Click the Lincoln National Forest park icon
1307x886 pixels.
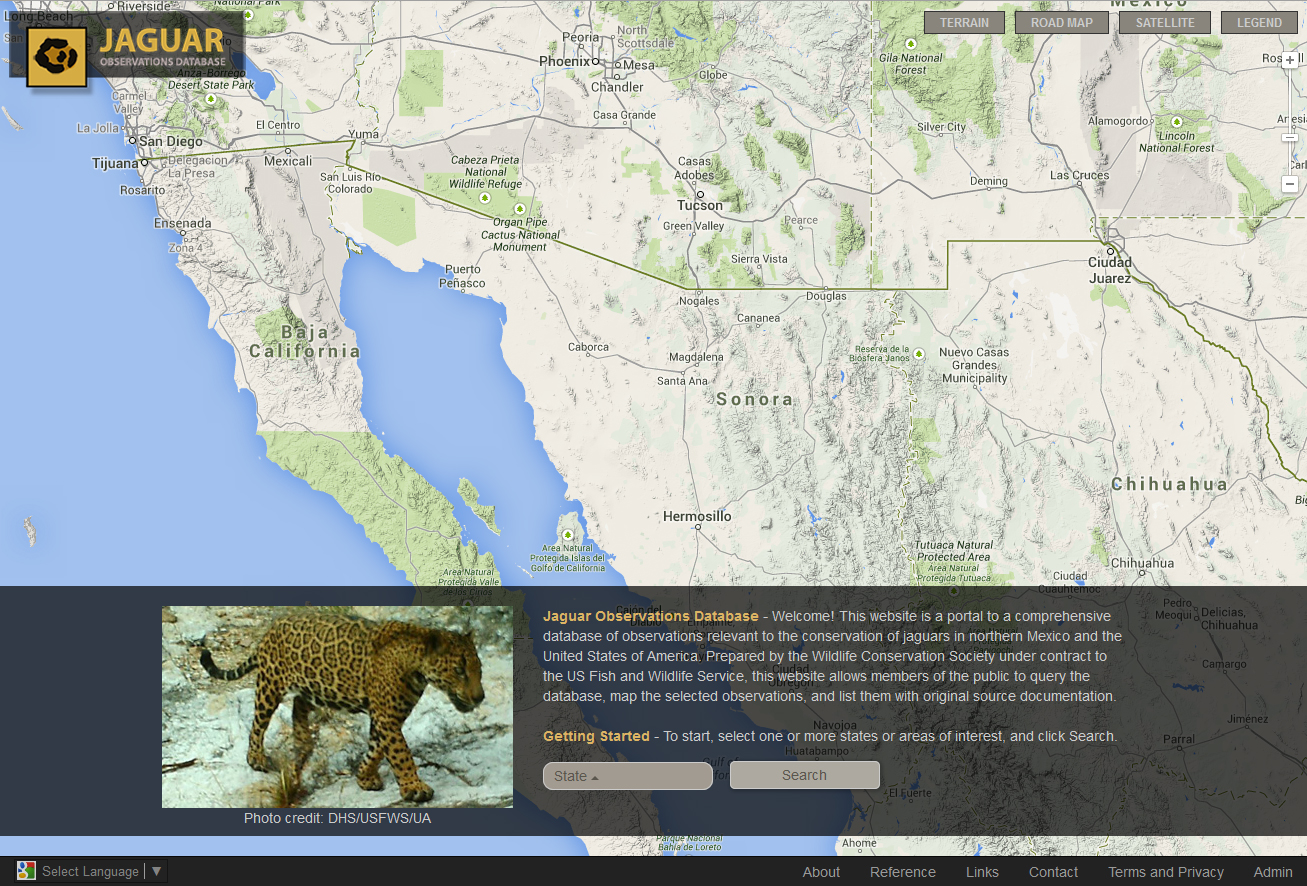tap(1176, 121)
